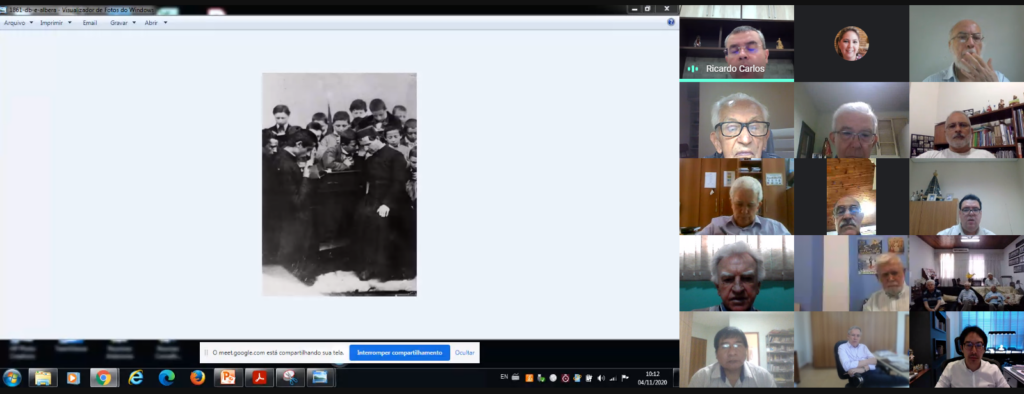The image size is (1024, 394).
Task: Click the Ocultar link
Action: coord(465,352)
